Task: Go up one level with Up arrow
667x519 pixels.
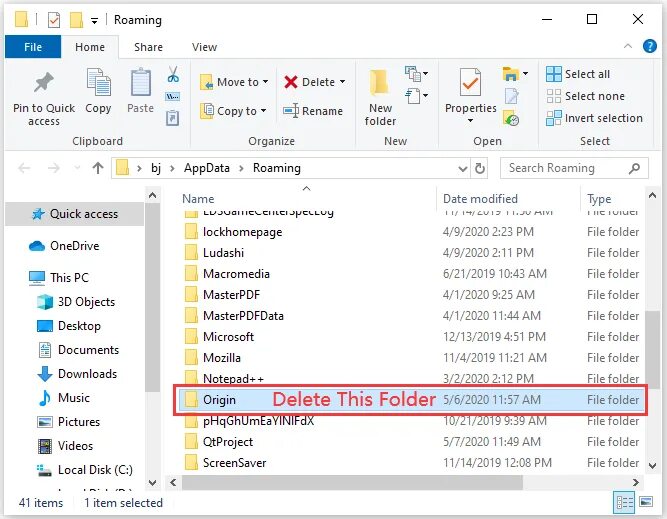Action: [x=98, y=168]
